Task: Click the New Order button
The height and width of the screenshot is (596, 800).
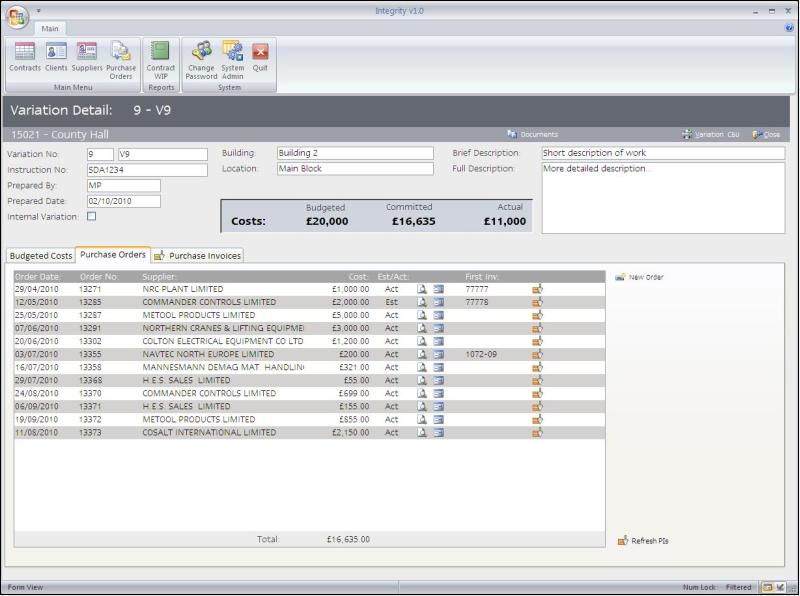Action: point(640,277)
